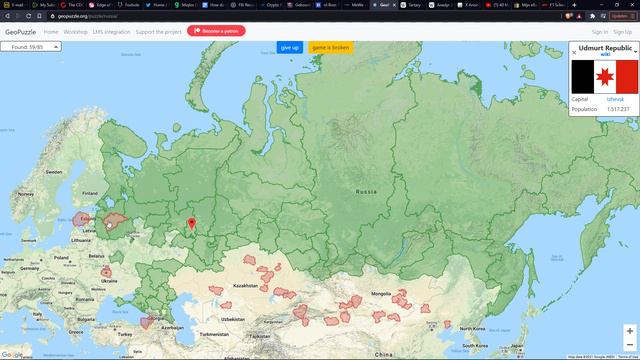640x360 pixels.
Task: Open the Home menu link
Action: coord(51,32)
